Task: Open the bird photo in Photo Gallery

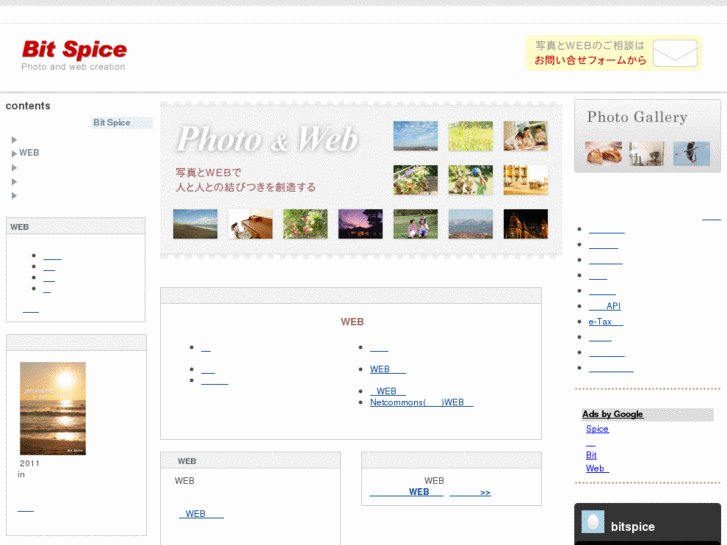Action: tap(691, 154)
